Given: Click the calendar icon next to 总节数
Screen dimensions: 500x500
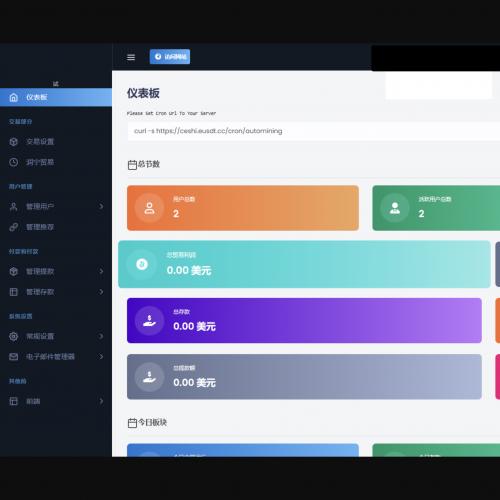Looking at the screenshot, I should (x=132, y=165).
